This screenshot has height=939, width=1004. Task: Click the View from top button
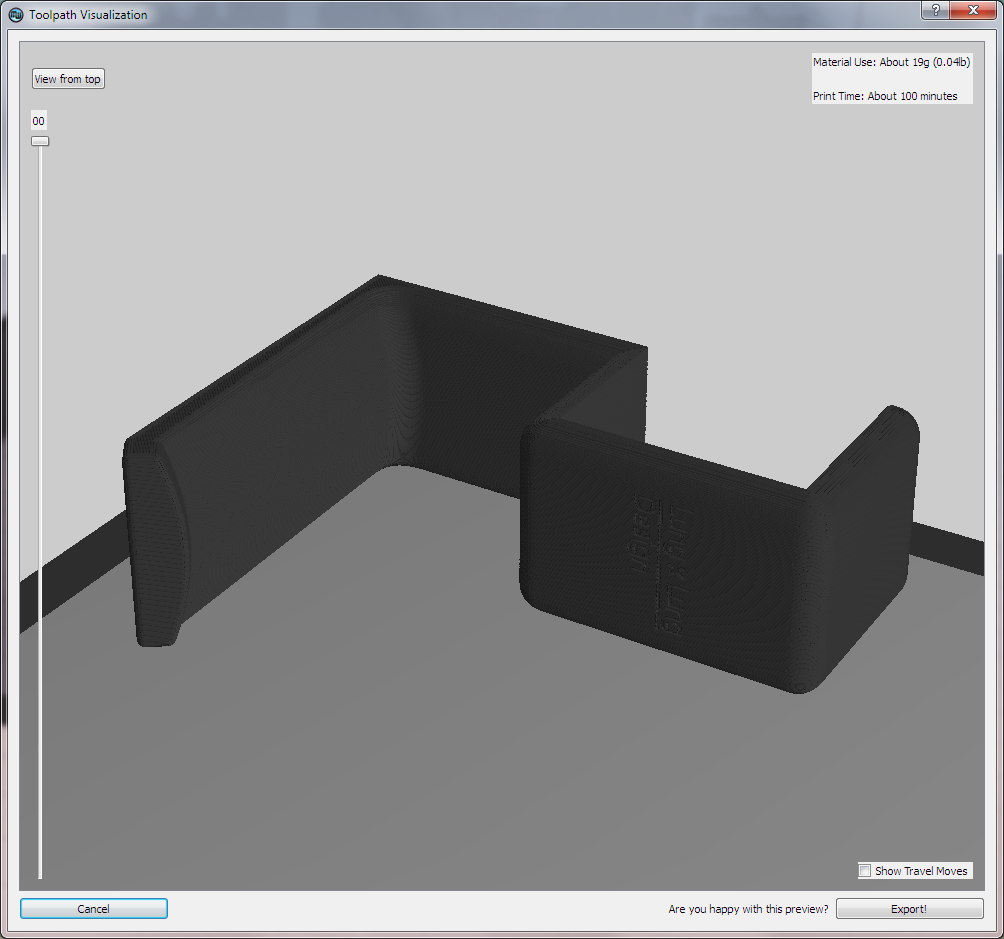point(68,79)
